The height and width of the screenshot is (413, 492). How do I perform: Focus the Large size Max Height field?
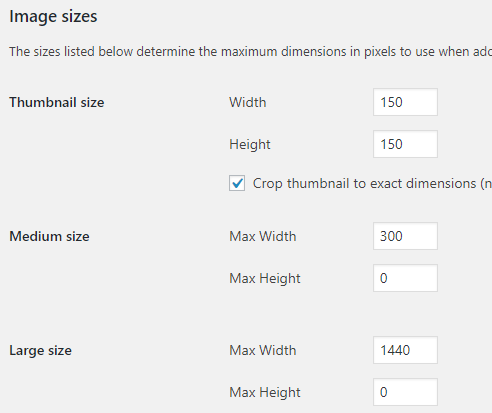click(405, 392)
